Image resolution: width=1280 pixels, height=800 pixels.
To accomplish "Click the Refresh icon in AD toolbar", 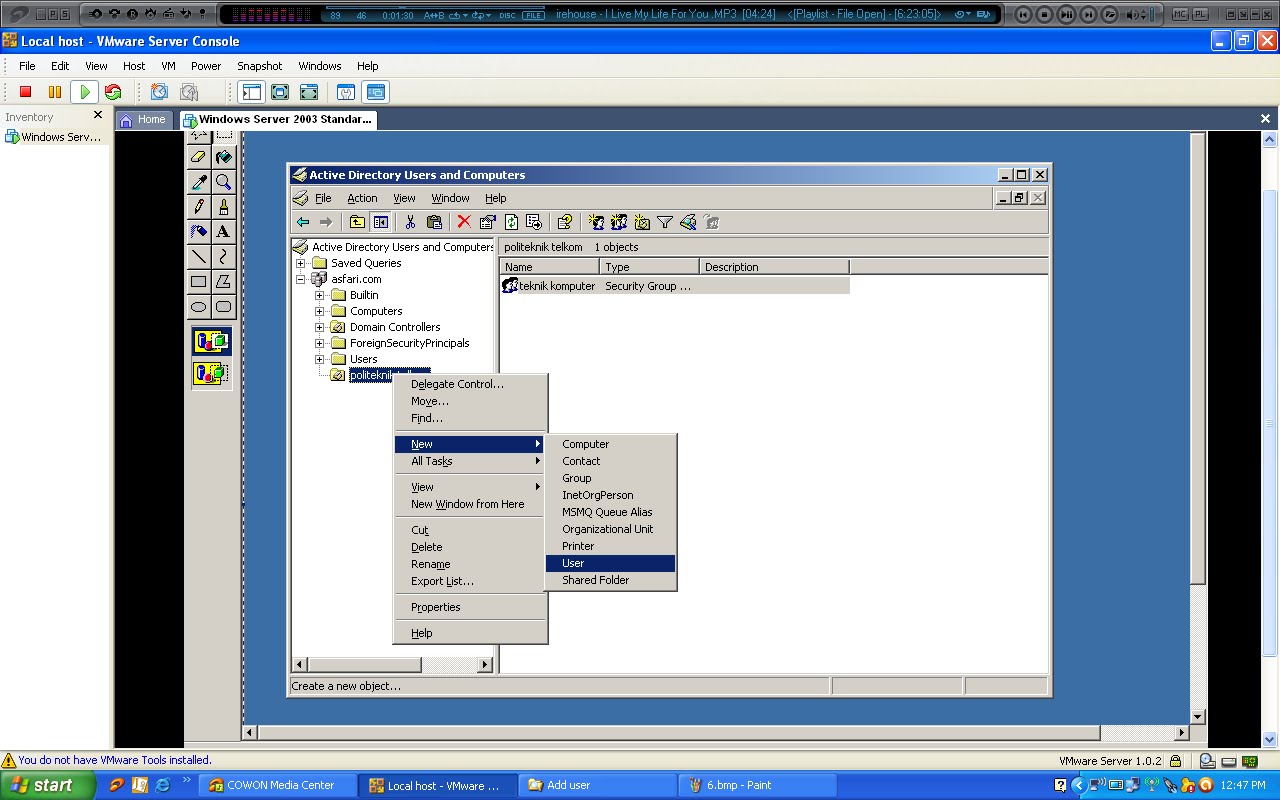I will (x=511, y=222).
